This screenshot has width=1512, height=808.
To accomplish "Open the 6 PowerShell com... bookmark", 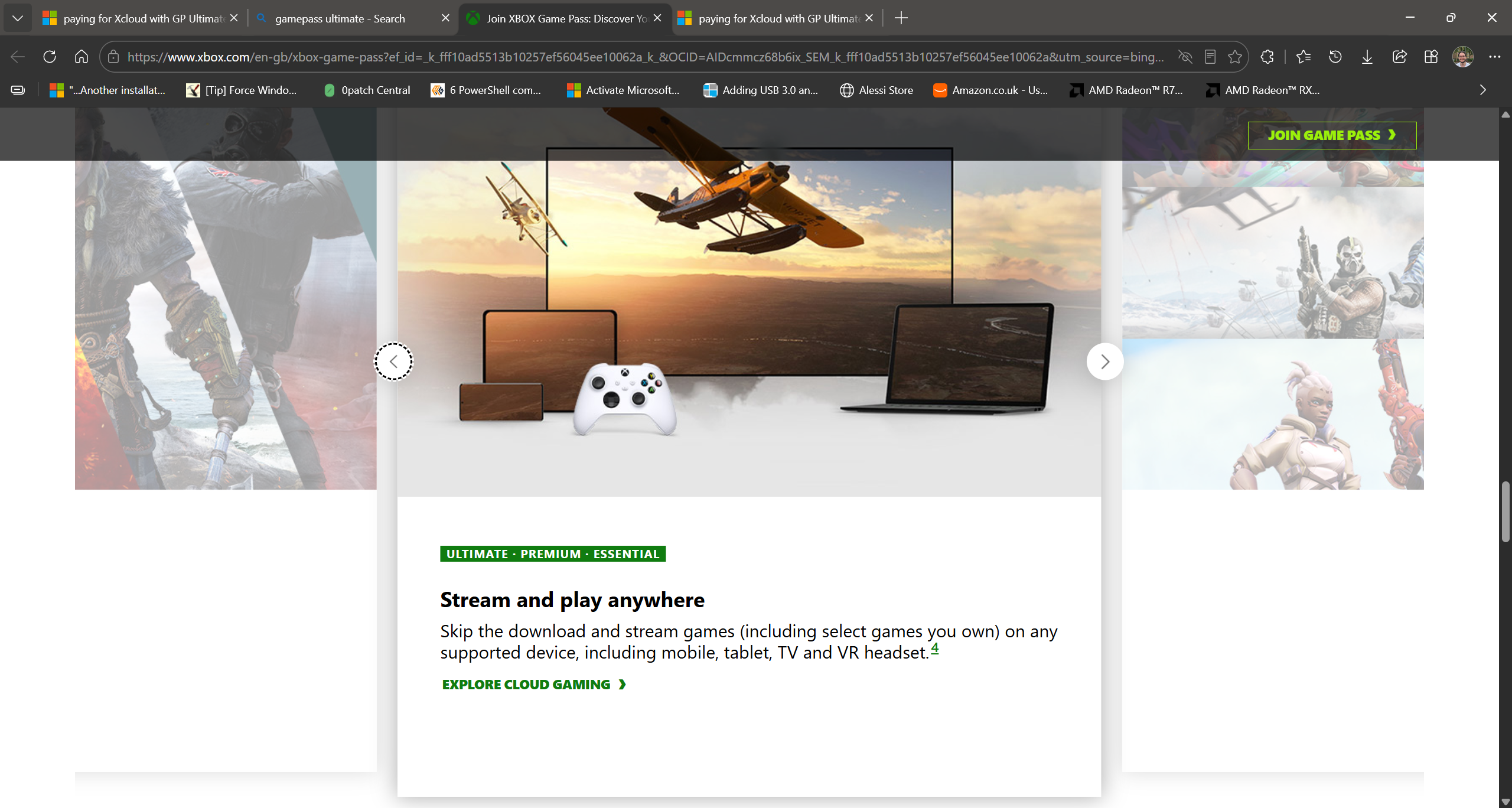I will point(485,90).
